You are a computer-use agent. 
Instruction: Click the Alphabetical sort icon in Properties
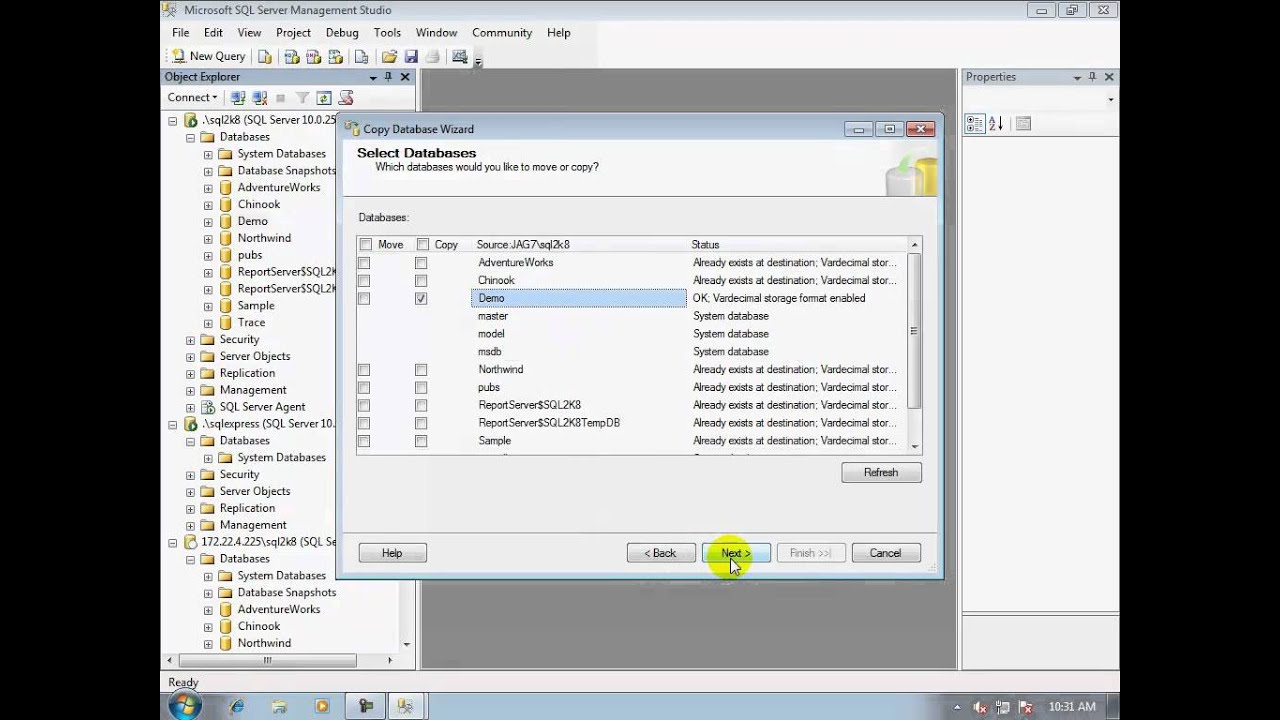(x=996, y=124)
